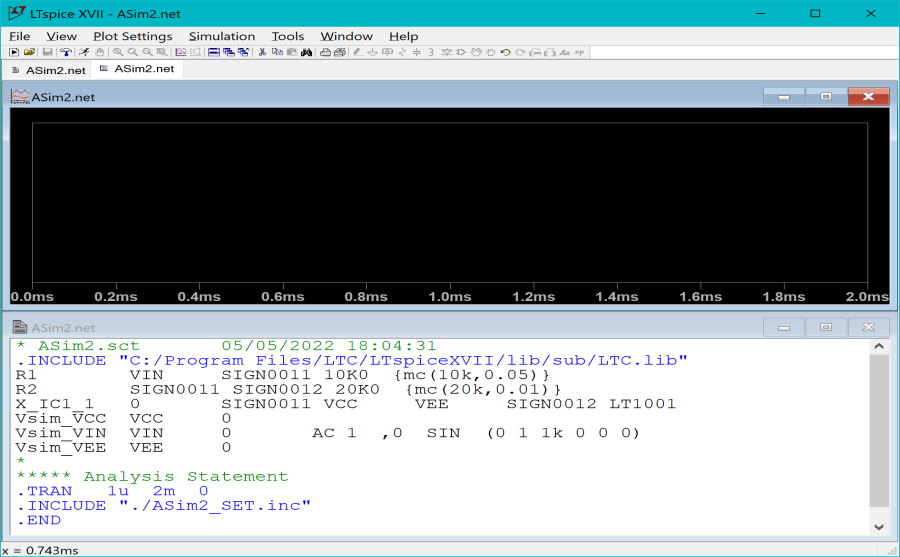Click the Close All Windows toolbar icon

(x=244, y=52)
